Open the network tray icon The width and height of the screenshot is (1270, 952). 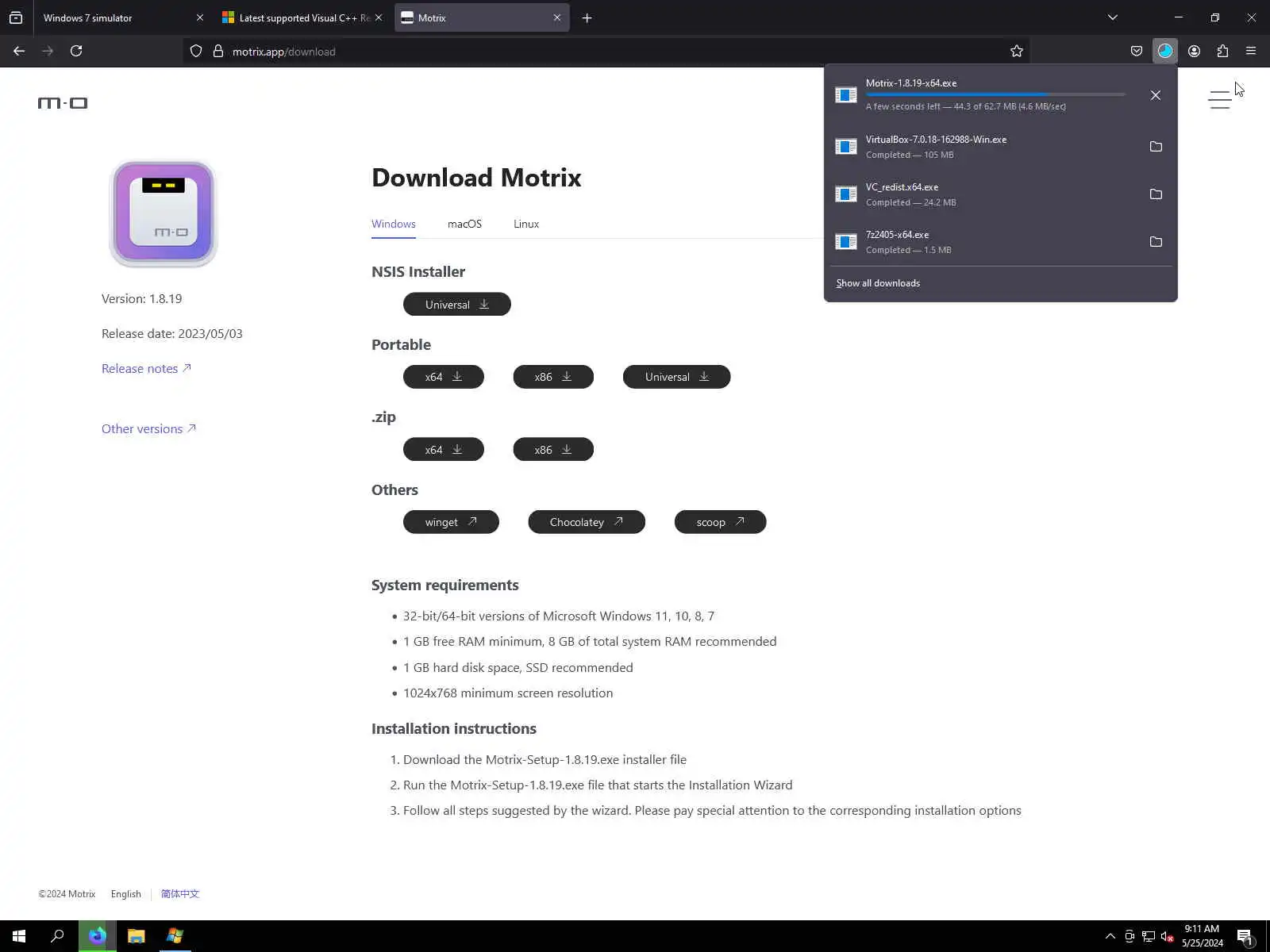[x=1149, y=937]
